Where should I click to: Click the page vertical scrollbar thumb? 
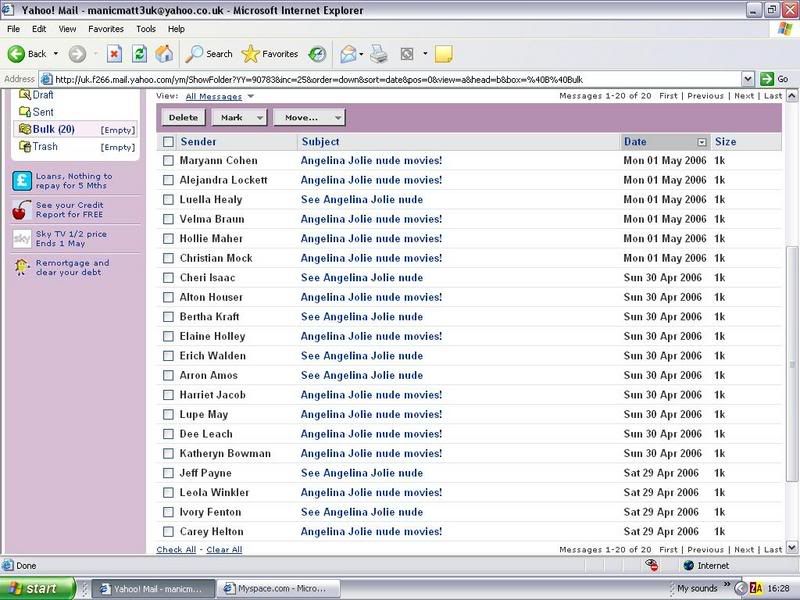point(792,363)
